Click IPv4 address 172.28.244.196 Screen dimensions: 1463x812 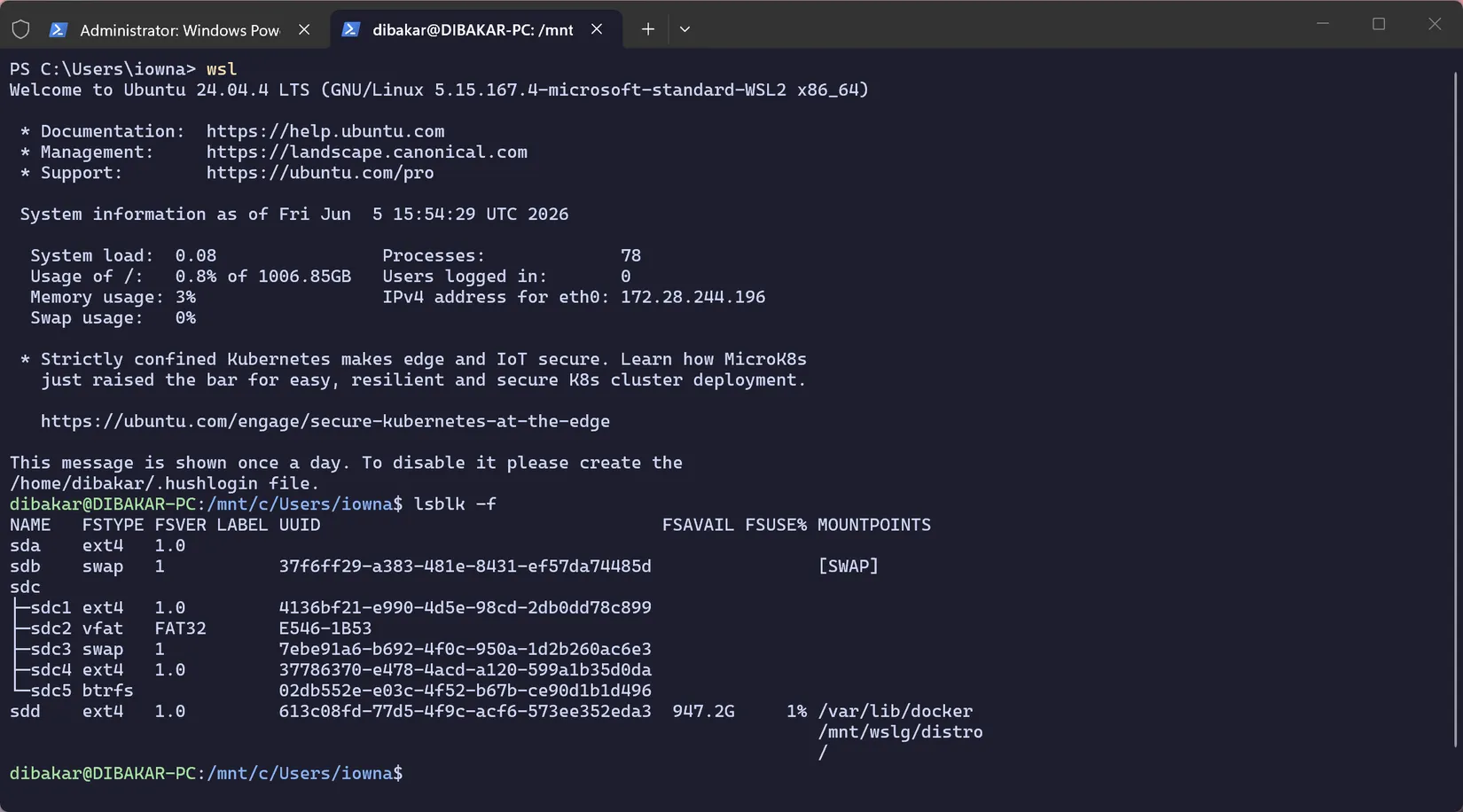tap(692, 297)
